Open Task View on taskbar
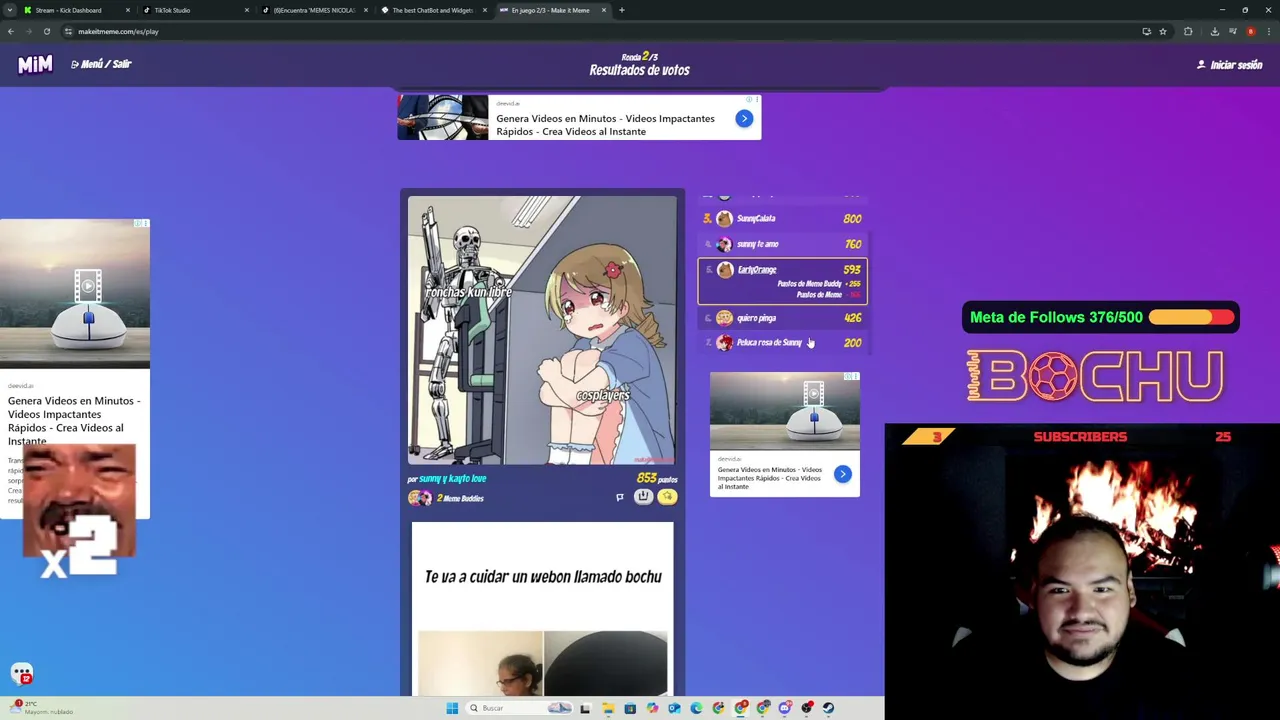 [x=585, y=708]
